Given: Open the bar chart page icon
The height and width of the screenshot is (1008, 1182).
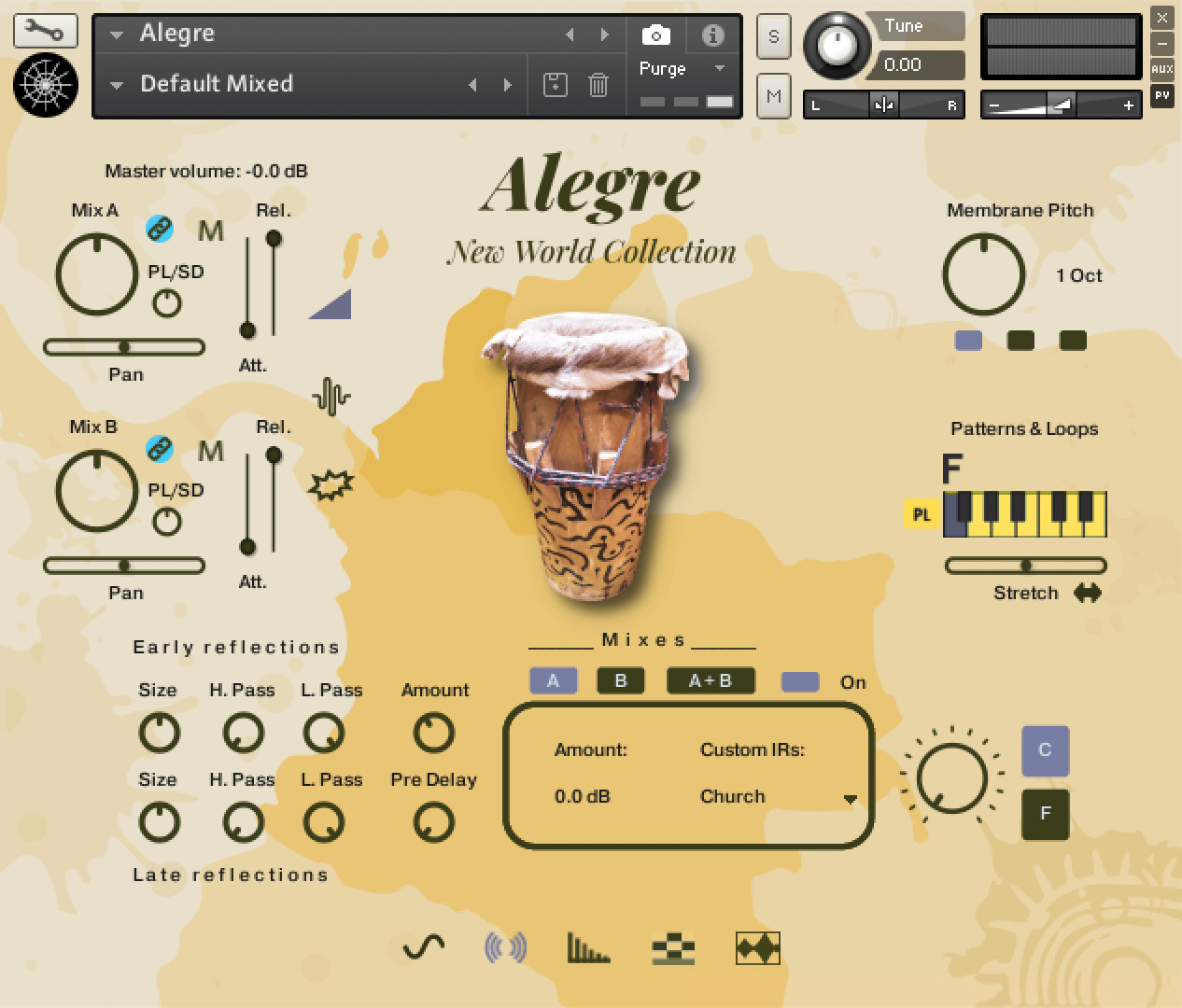Looking at the screenshot, I should pyautogui.click(x=588, y=948).
